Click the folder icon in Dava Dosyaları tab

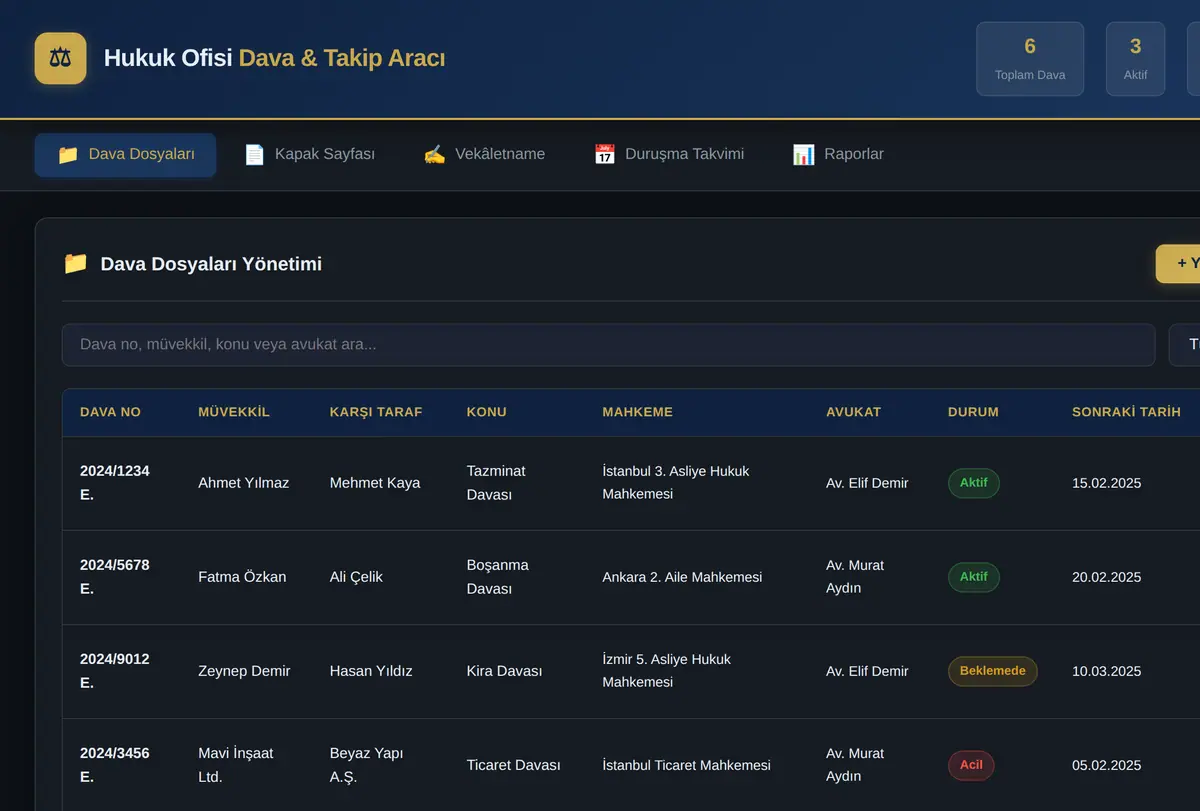(x=68, y=155)
